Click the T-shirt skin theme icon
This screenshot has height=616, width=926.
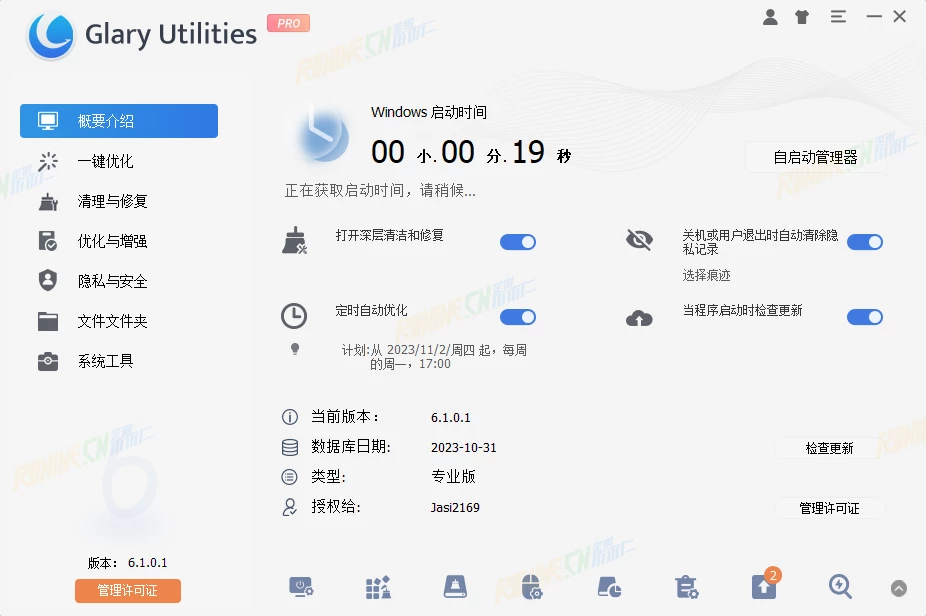point(802,17)
